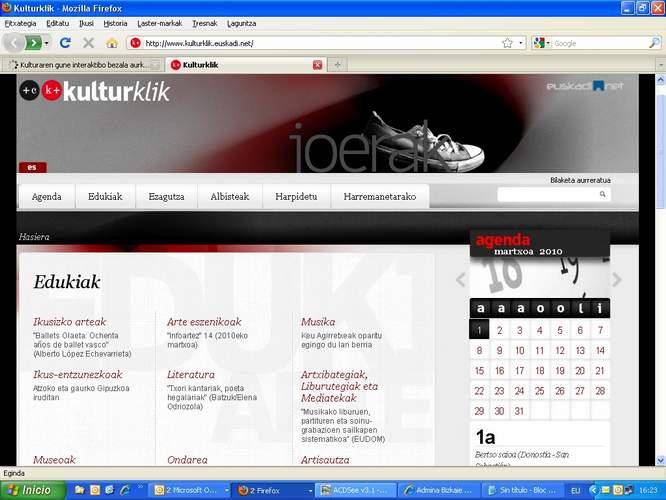This screenshot has width=666, height=500.
Task: Click the site search magnifier icon
Action: click(x=603, y=194)
